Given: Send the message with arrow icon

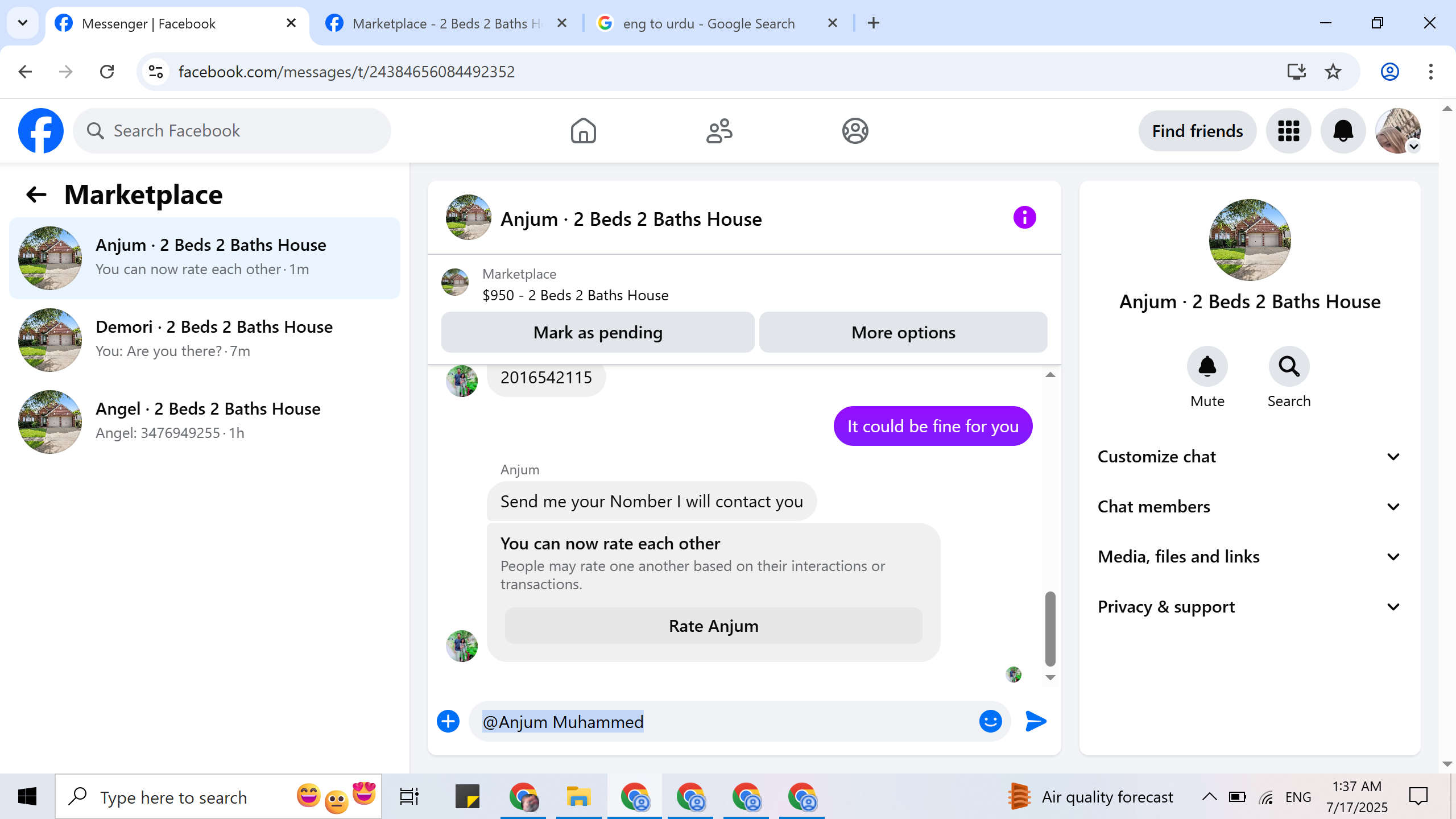Looking at the screenshot, I should point(1036,721).
